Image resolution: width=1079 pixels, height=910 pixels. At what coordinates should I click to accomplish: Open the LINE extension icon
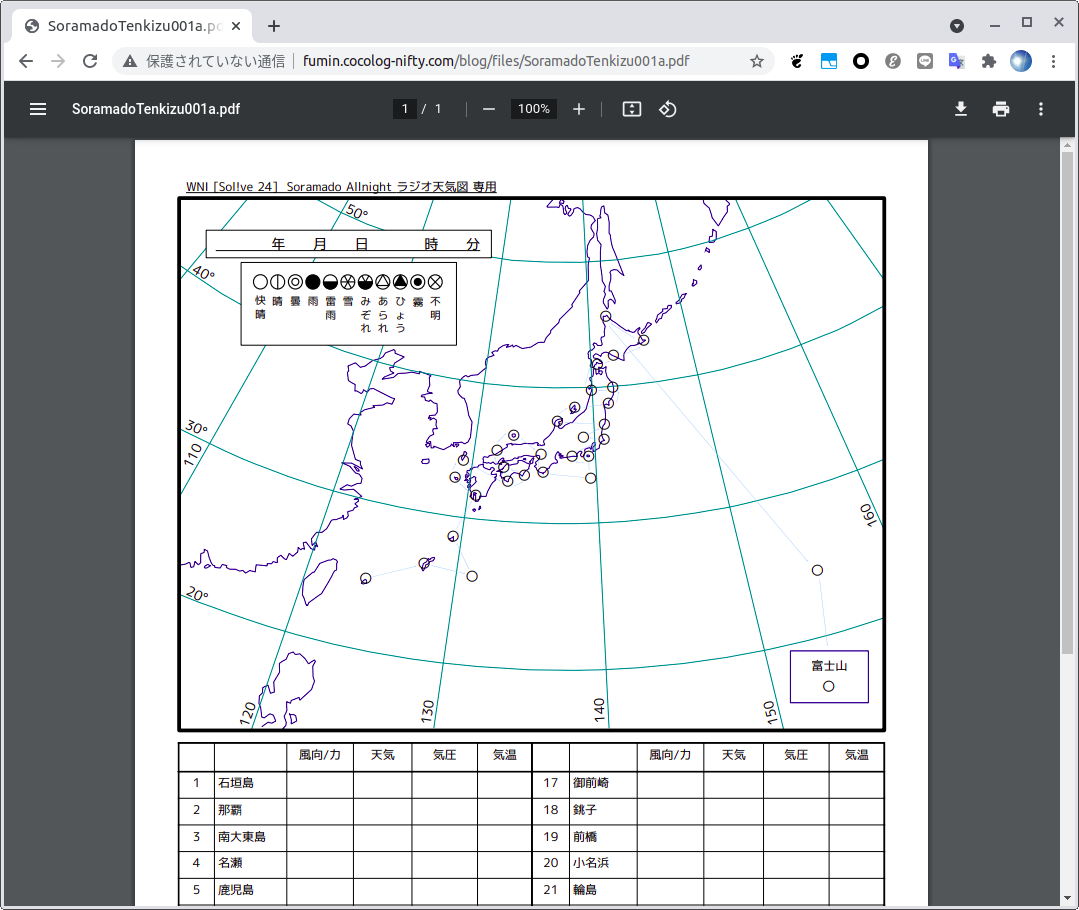(925, 61)
